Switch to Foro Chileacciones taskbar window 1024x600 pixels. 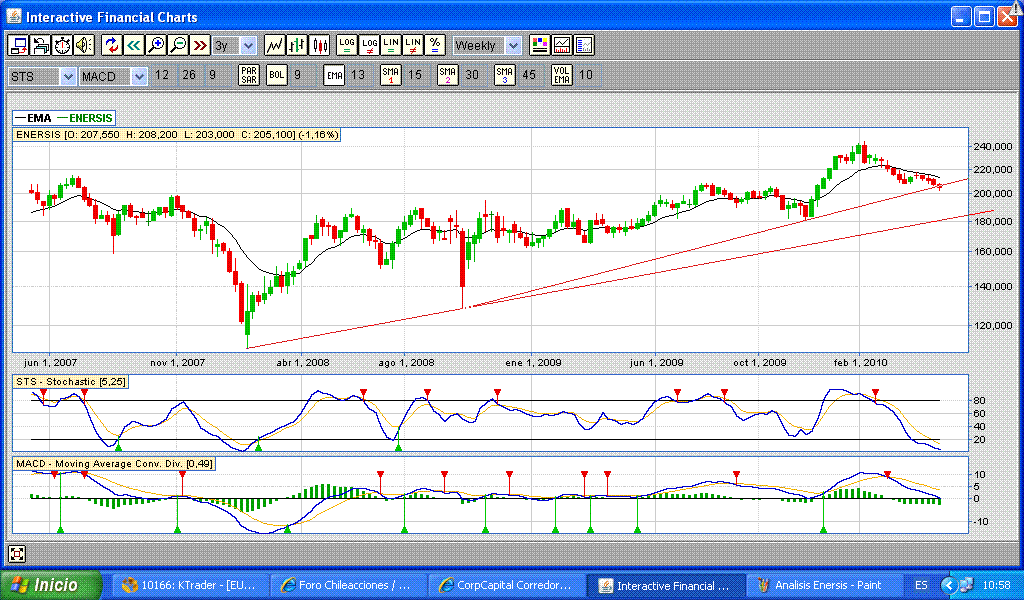346,585
